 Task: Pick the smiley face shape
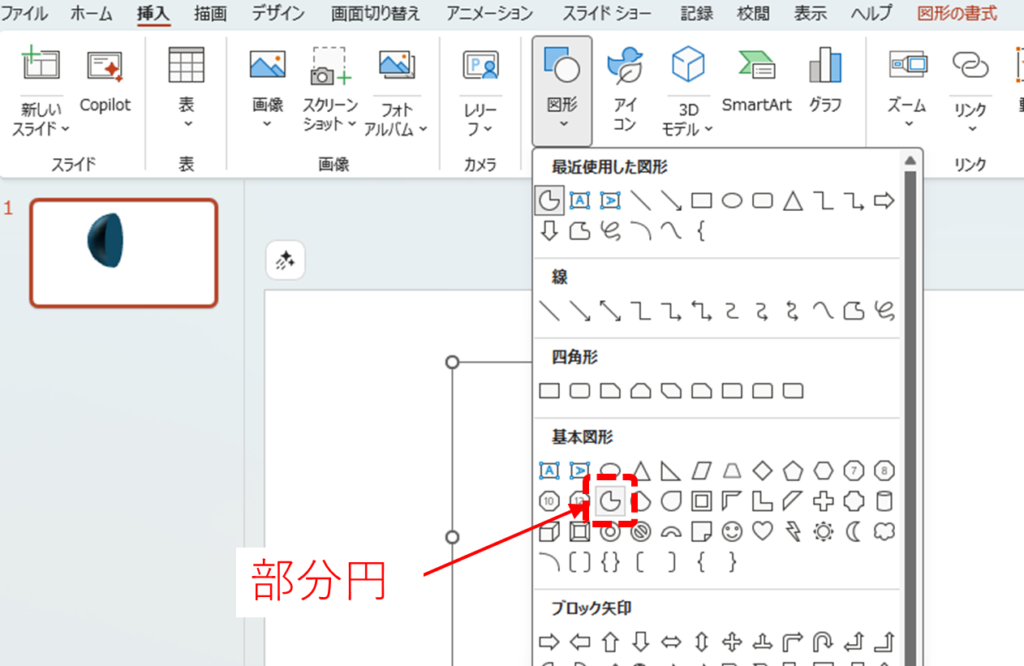[x=732, y=531]
